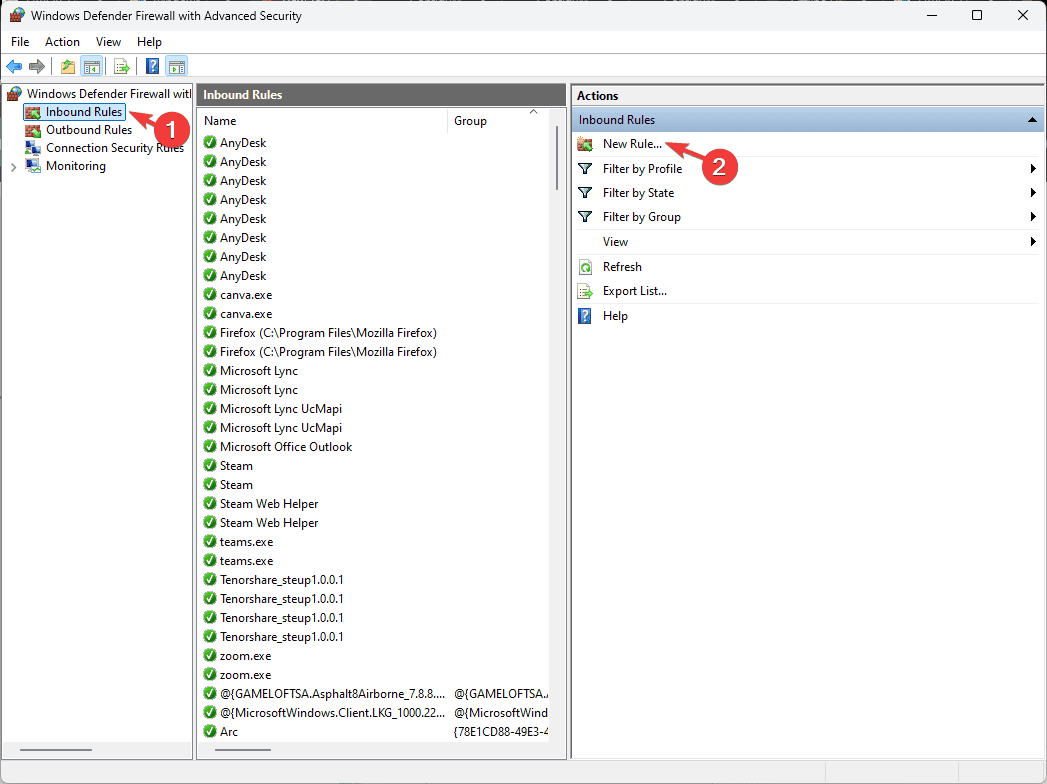Screen dimensions: 1047x784
Task: Open the Help menu in menu bar
Action: click(x=149, y=41)
